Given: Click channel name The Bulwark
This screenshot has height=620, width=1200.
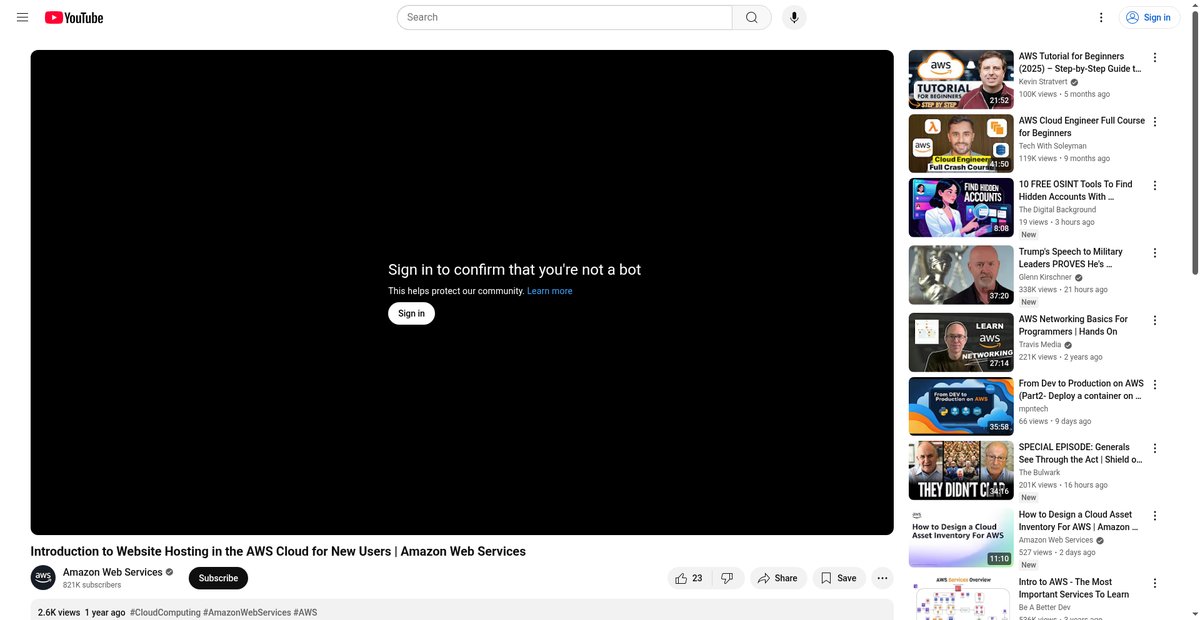Looking at the screenshot, I should (x=1040, y=473).
